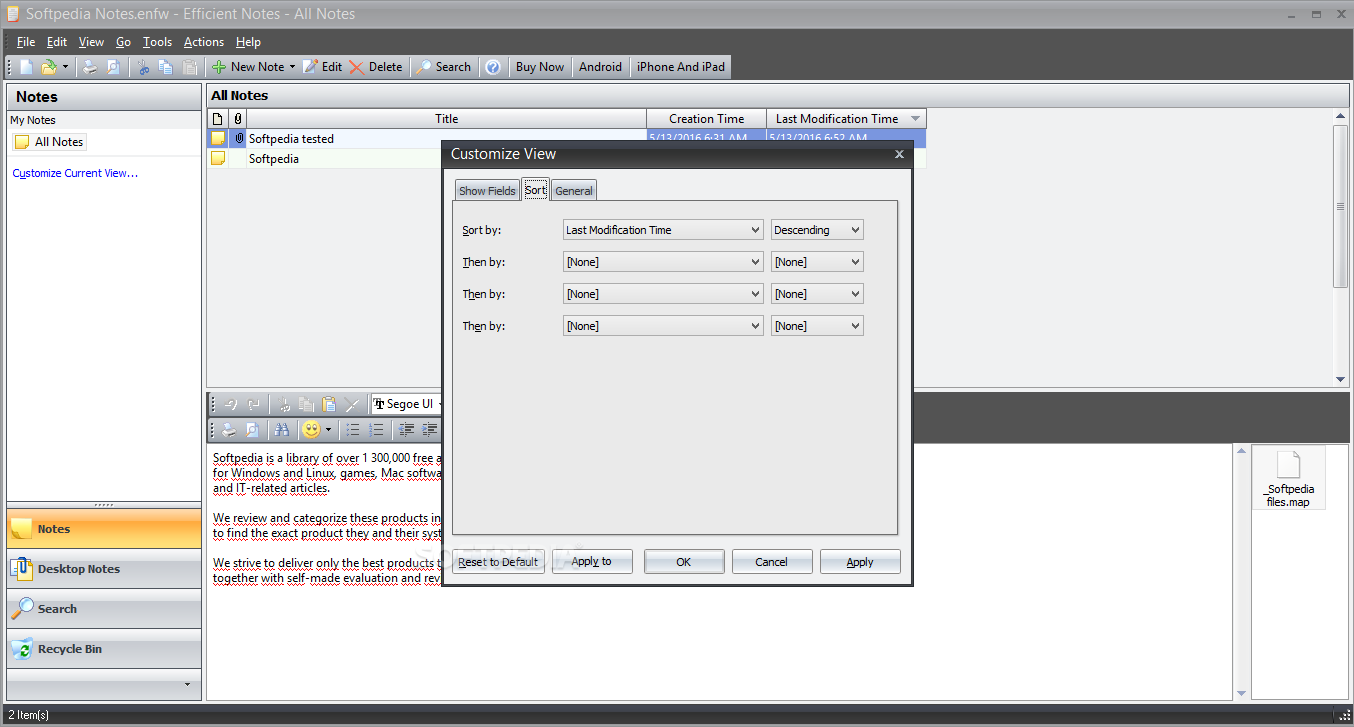1354x727 pixels.
Task: Click the Reset to Default button
Action: pos(498,562)
